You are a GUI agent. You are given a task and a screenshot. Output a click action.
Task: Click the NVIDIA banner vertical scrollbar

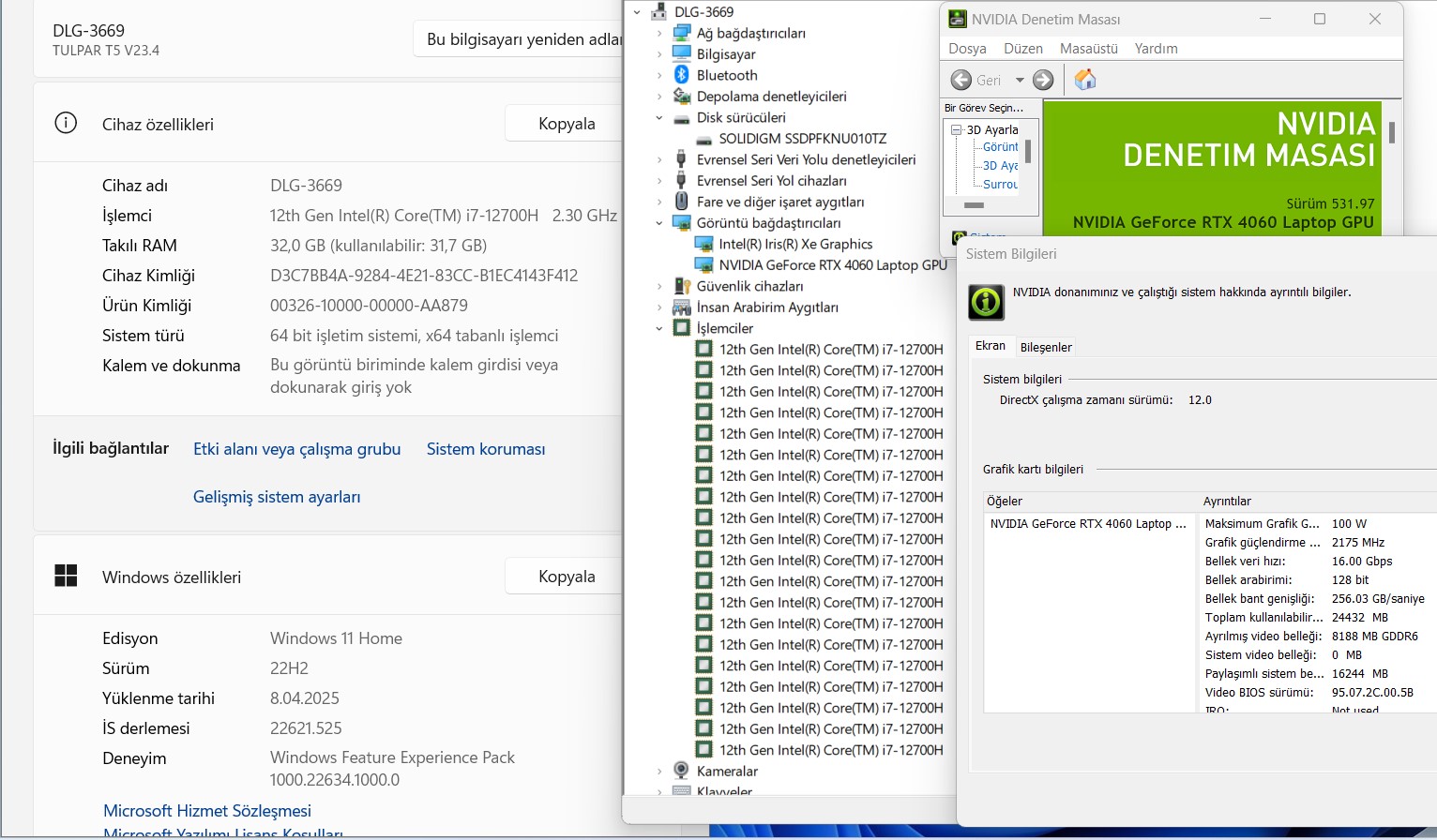1392,133
